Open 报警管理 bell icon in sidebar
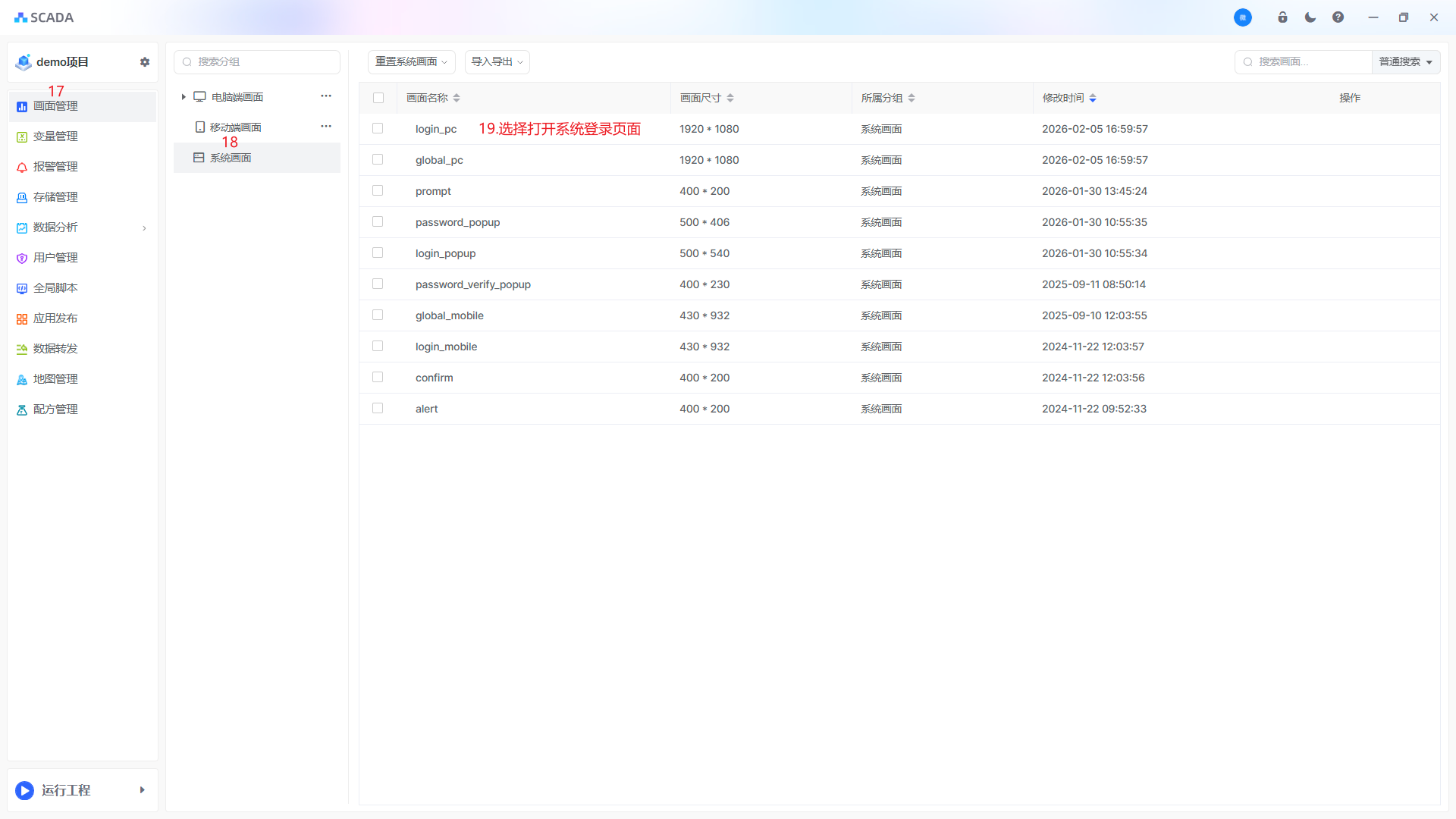This screenshot has height=819, width=1456. pos(22,167)
